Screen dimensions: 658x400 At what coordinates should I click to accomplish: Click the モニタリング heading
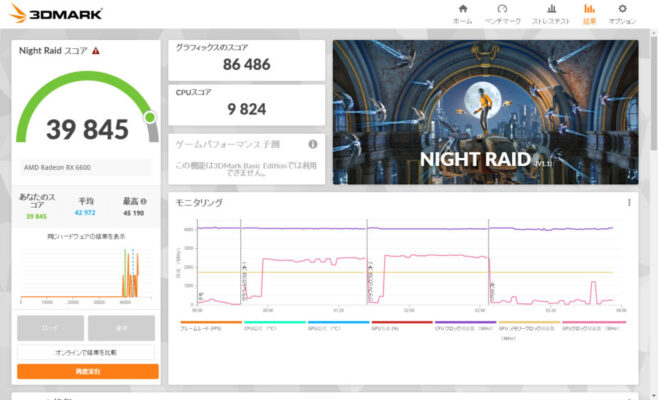coord(199,203)
